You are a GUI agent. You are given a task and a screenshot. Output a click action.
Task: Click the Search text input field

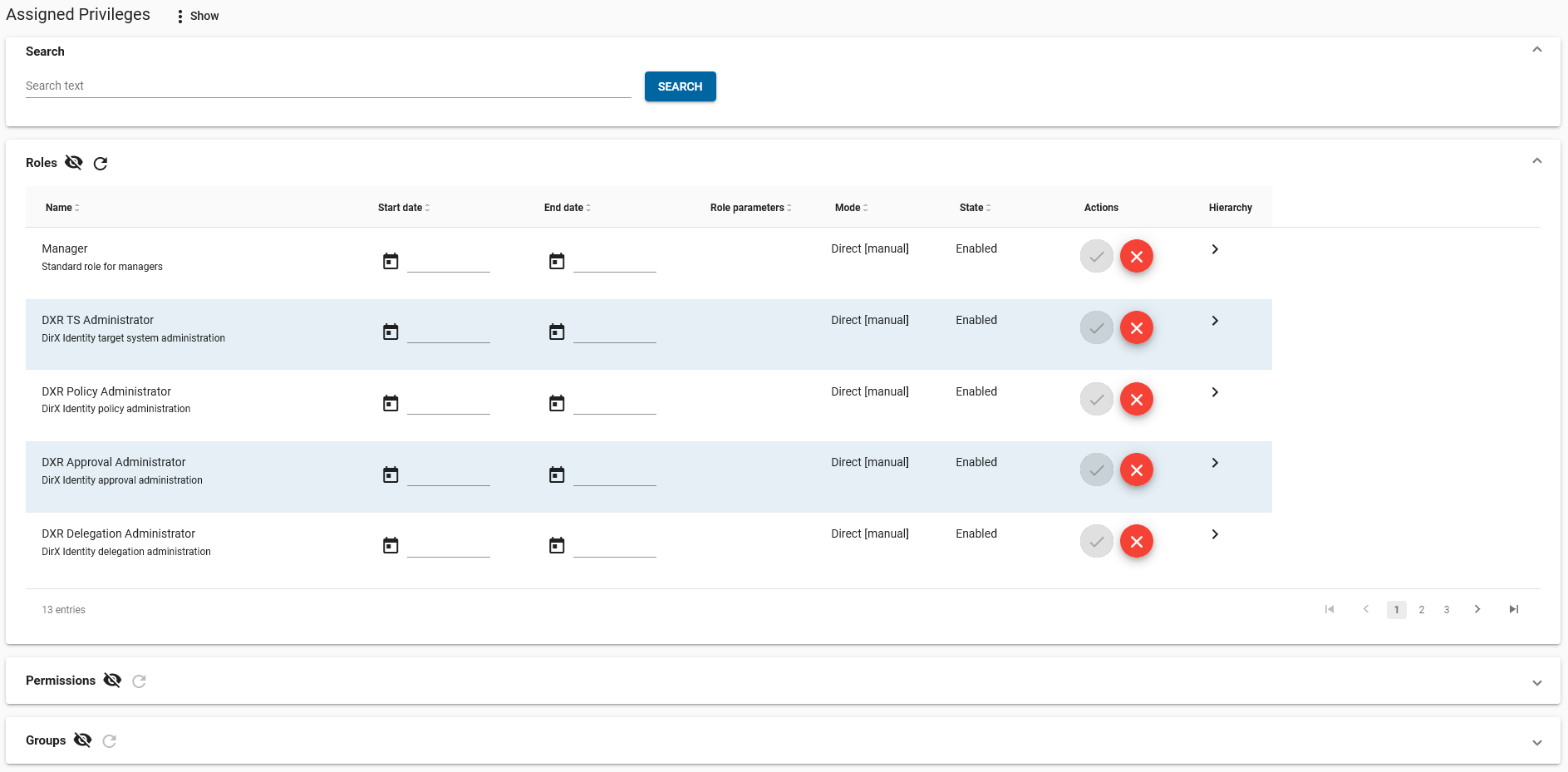[x=328, y=86]
